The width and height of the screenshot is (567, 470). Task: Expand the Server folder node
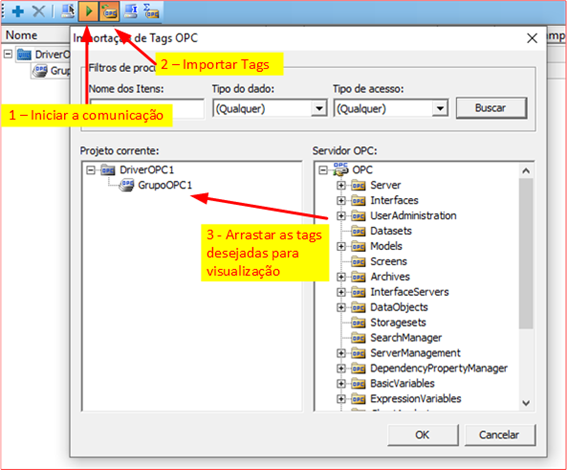pyautogui.click(x=341, y=185)
